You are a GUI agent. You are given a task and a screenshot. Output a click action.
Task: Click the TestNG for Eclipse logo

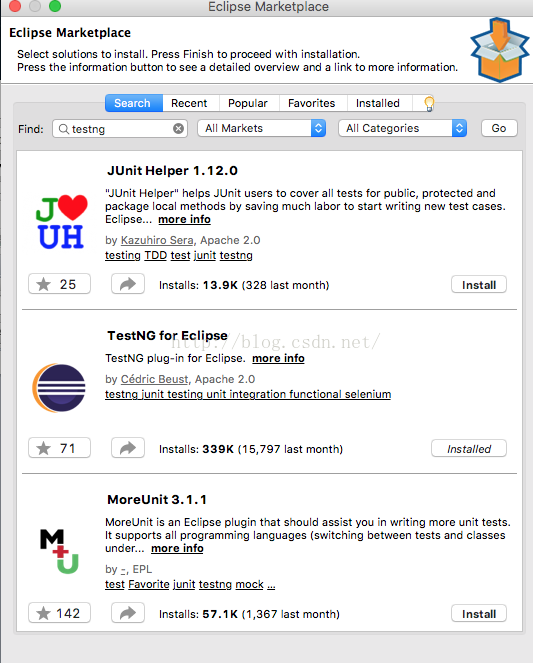coord(59,388)
